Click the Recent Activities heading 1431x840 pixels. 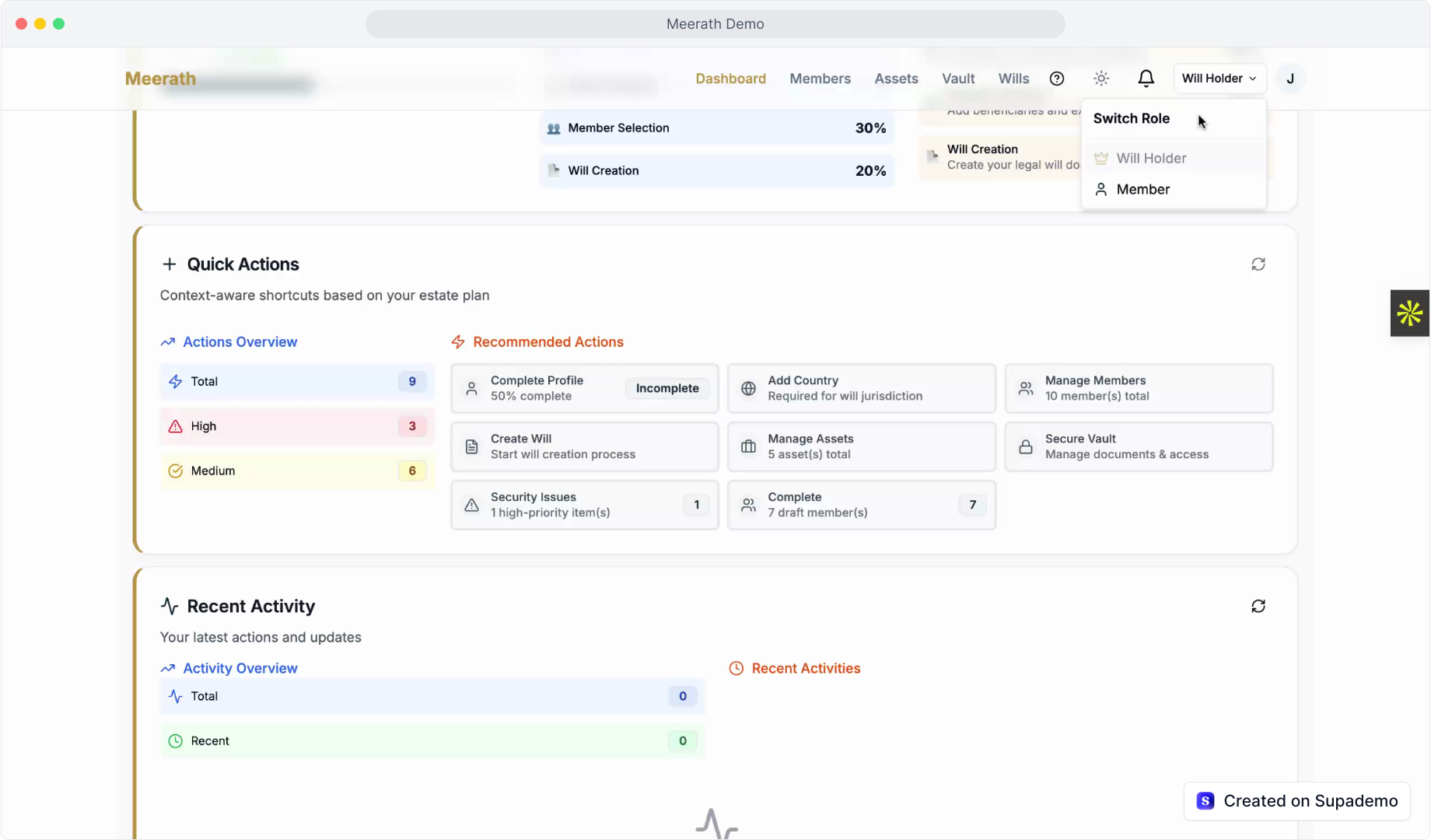tap(806, 668)
